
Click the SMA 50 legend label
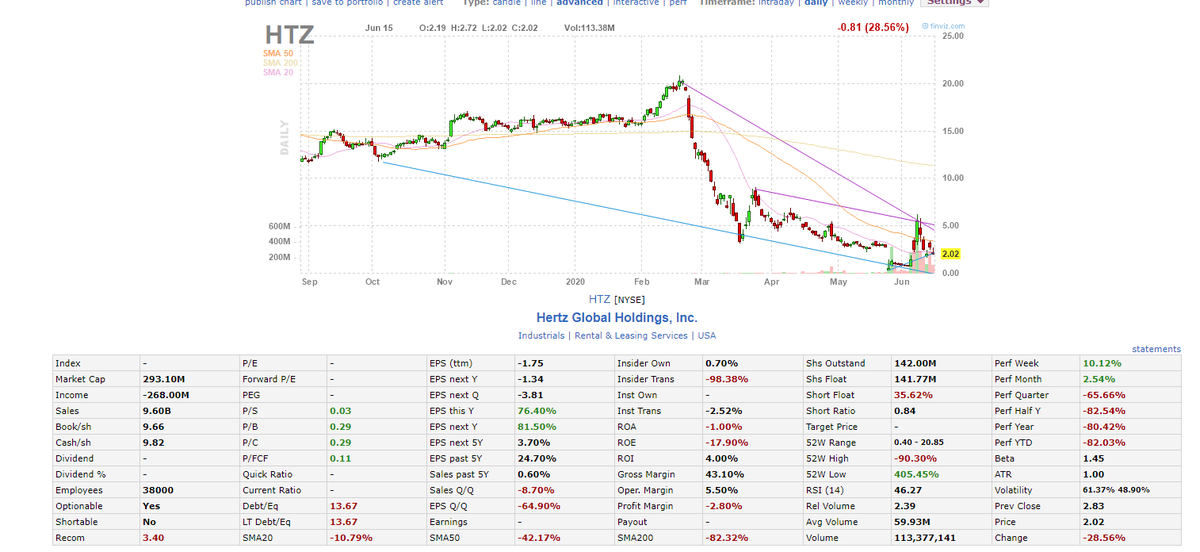tap(278, 53)
